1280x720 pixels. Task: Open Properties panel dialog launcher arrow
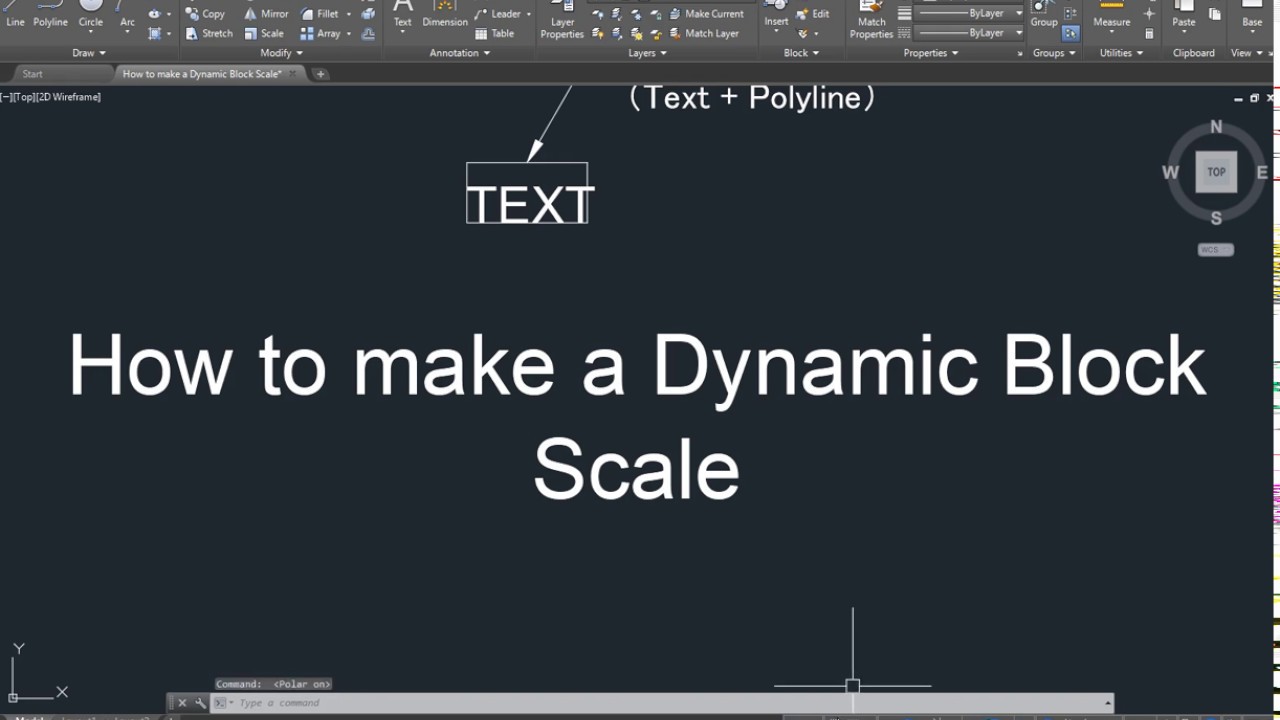click(x=1020, y=53)
